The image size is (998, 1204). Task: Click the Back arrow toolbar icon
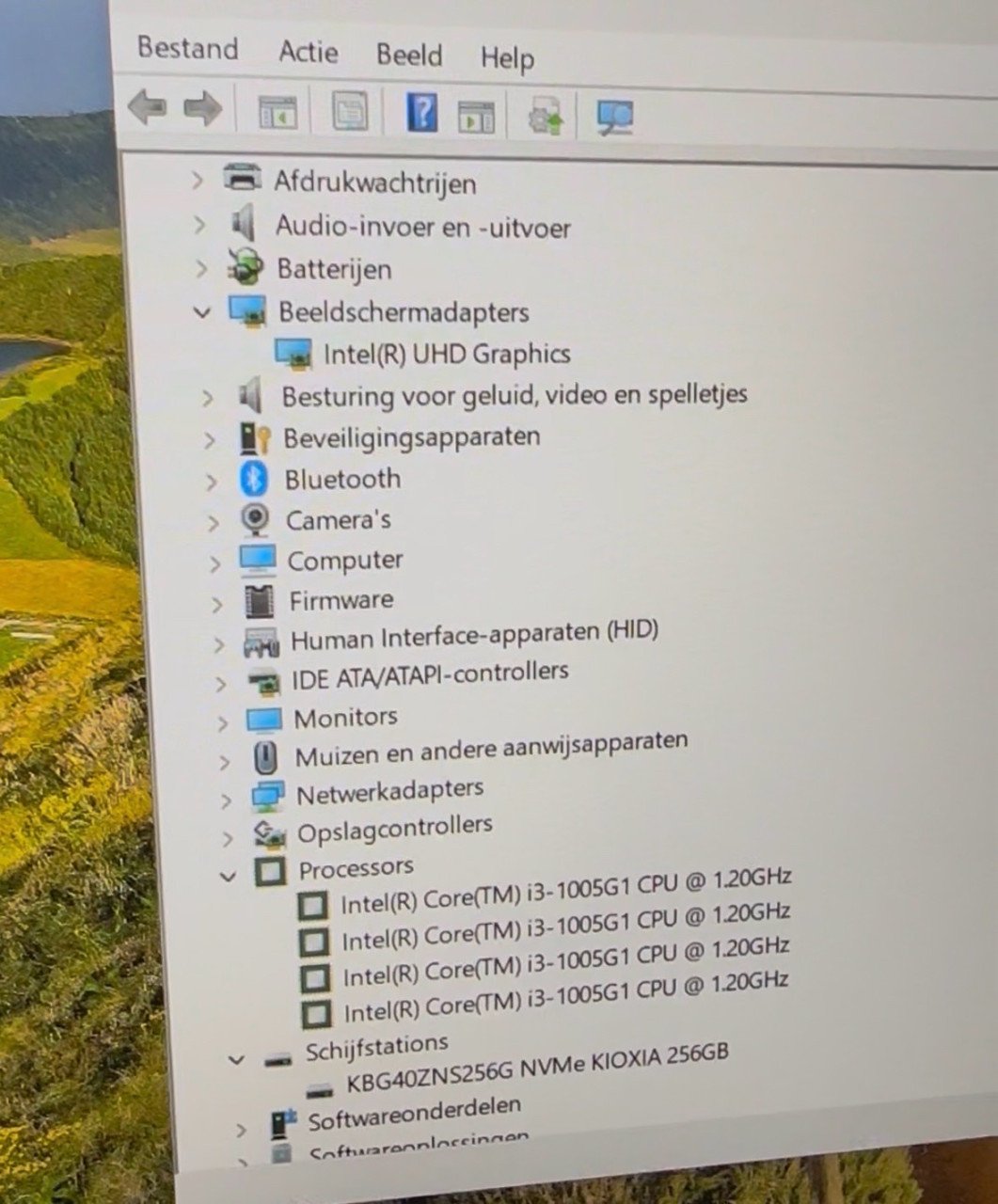pyautogui.click(x=147, y=108)
